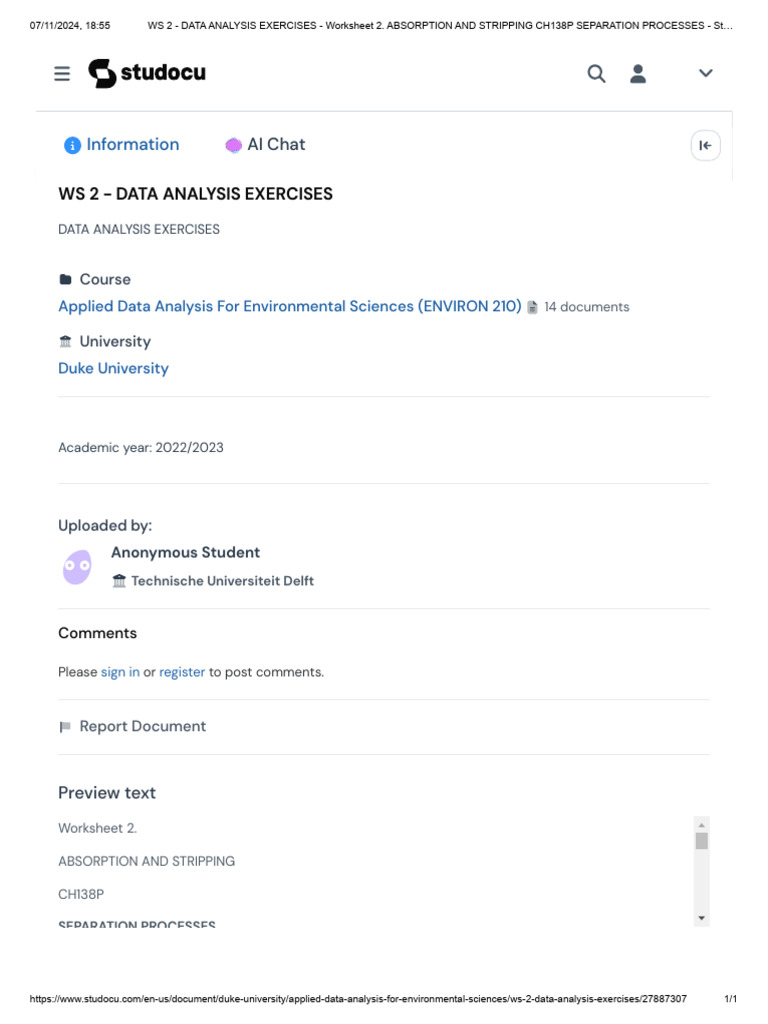The height and width of the screenshot is (1024, 768).
Task: Open the search icon
Action: tap(596, 74)
